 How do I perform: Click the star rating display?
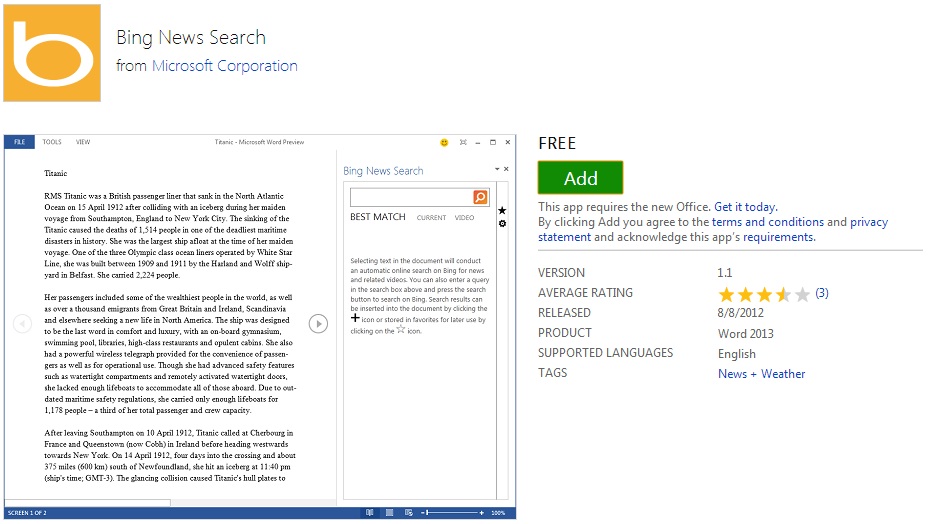[x=764, y=294]
